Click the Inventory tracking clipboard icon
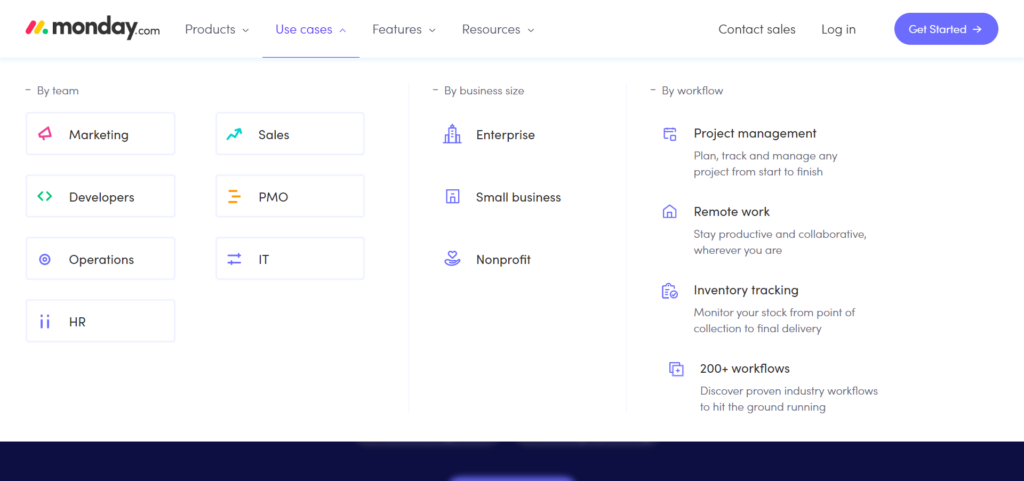 [x=669, y=290]
